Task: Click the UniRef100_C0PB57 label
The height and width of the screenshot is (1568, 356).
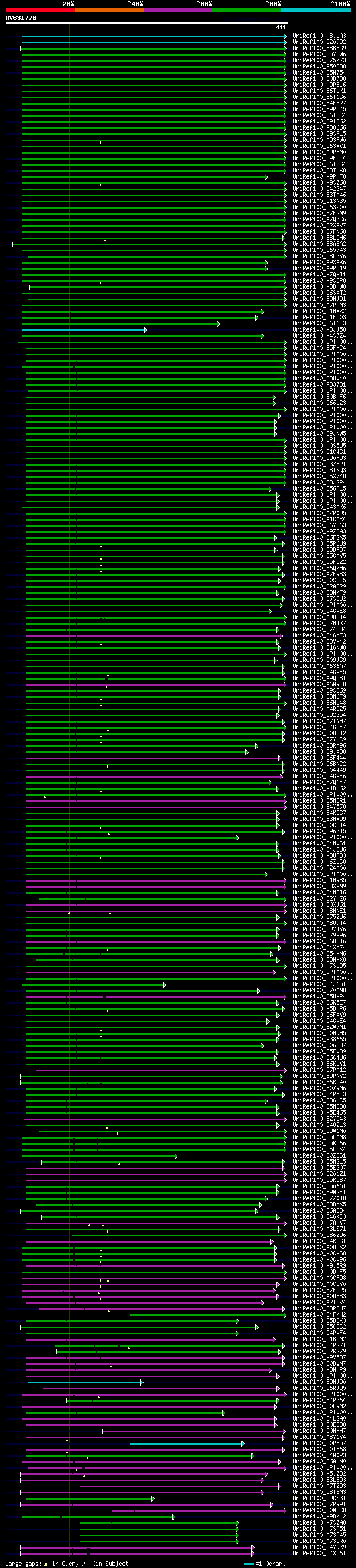Action: coord(319,1443)
